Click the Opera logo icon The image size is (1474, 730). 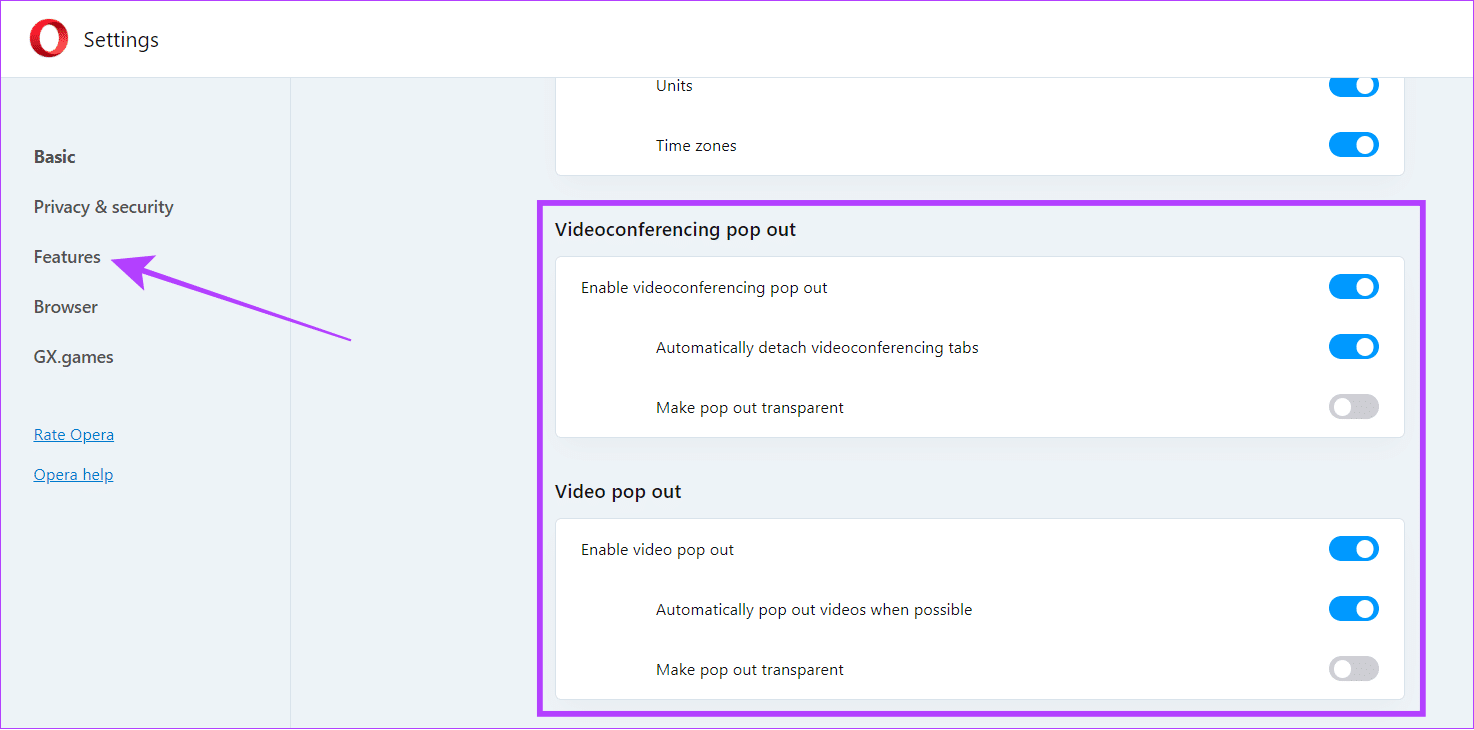pyautogui.click(x=49, y=39)
